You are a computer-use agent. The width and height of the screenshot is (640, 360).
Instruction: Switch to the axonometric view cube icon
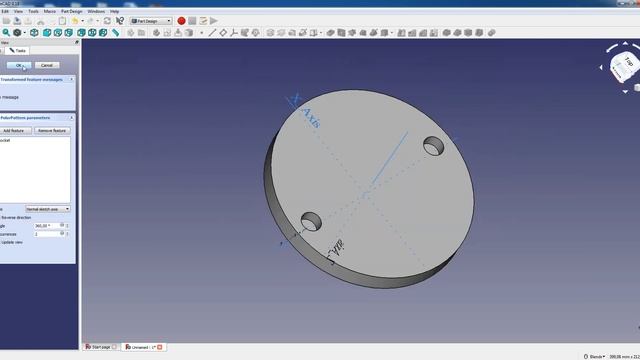[x=34, y=32]
